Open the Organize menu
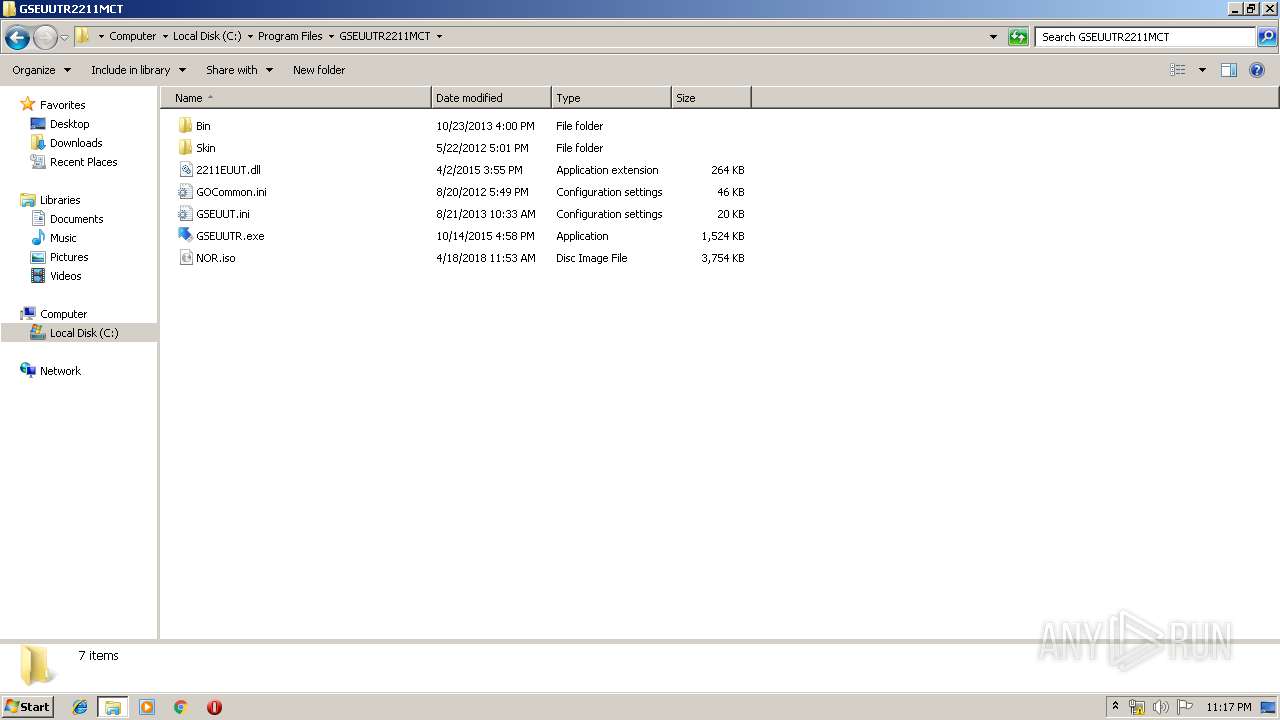The image size is (1280, 720). click(x=42, y=70)
